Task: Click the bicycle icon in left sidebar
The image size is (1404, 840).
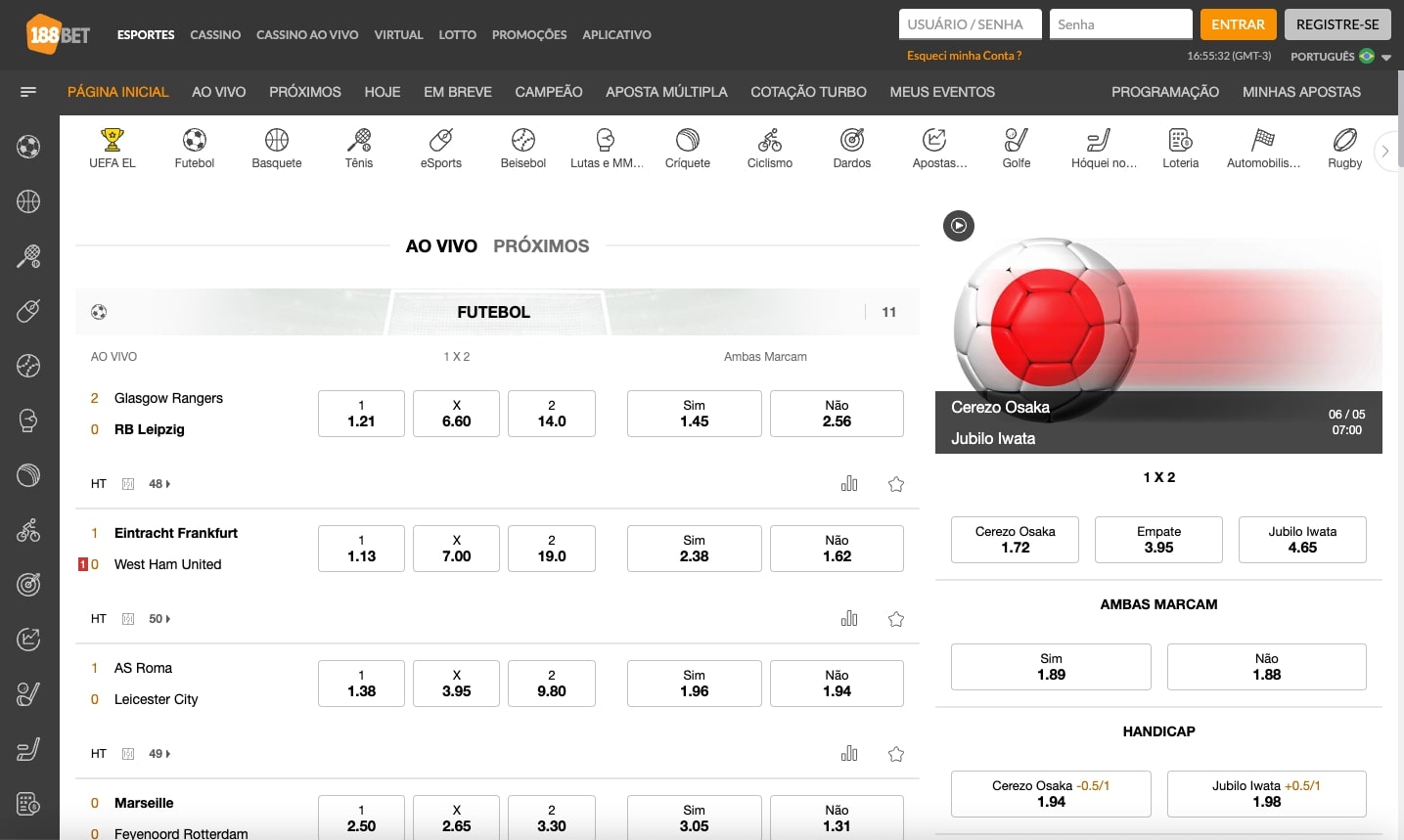Action: (x=28, y=530)
